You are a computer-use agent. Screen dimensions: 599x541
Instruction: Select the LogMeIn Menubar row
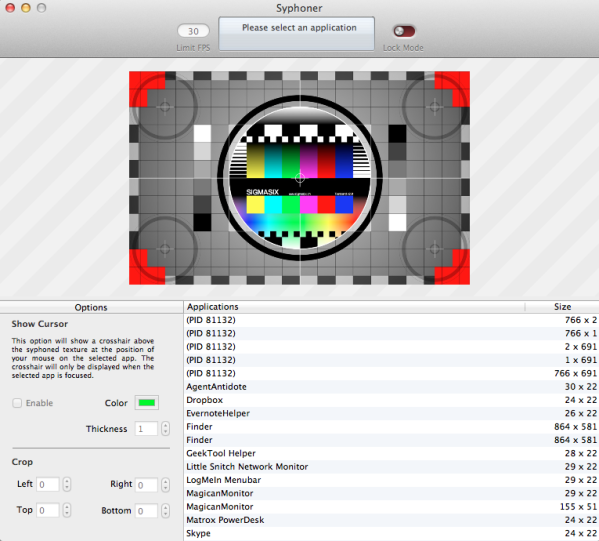pyautogui.click(x=391, y=480)
